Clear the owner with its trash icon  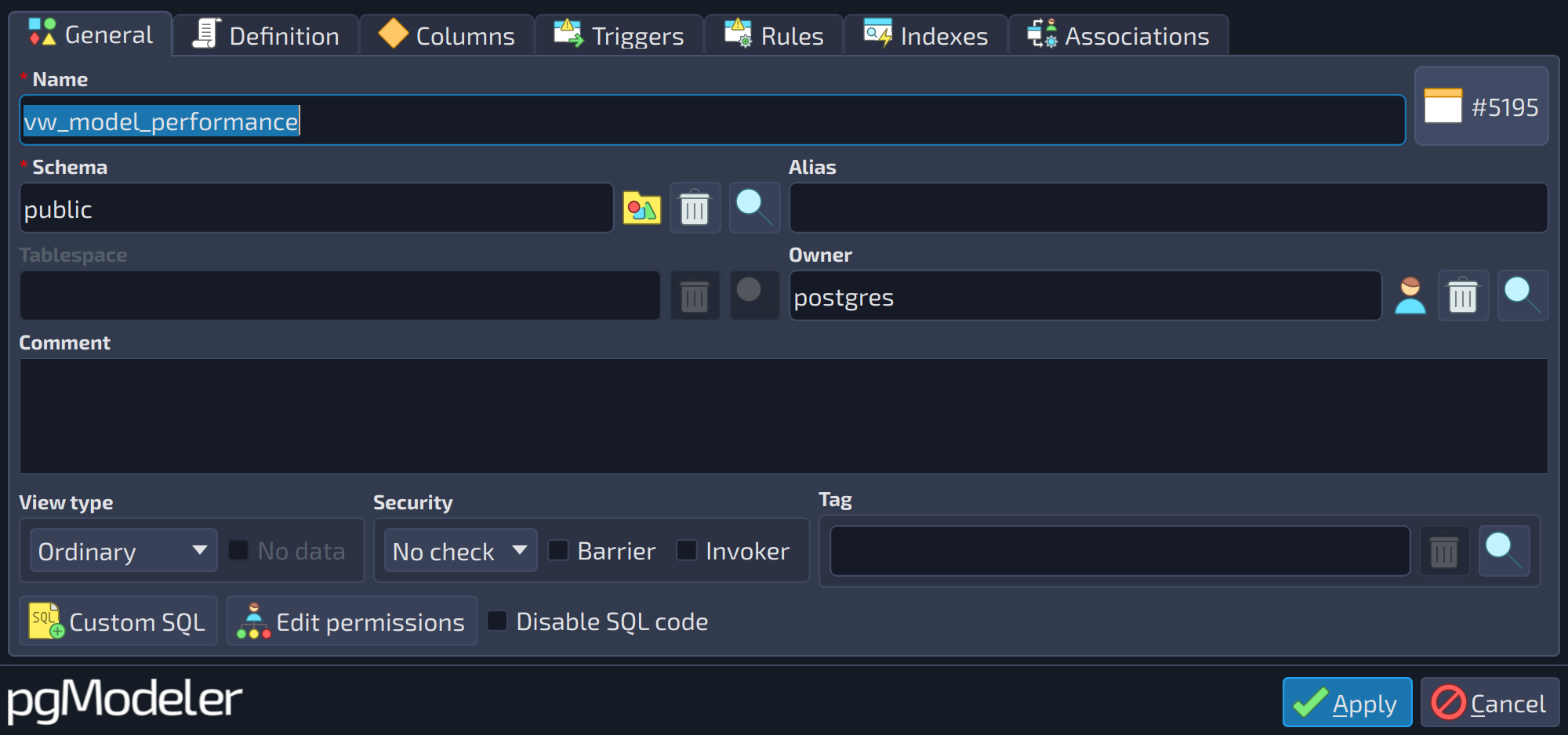tap(1463, 296)
